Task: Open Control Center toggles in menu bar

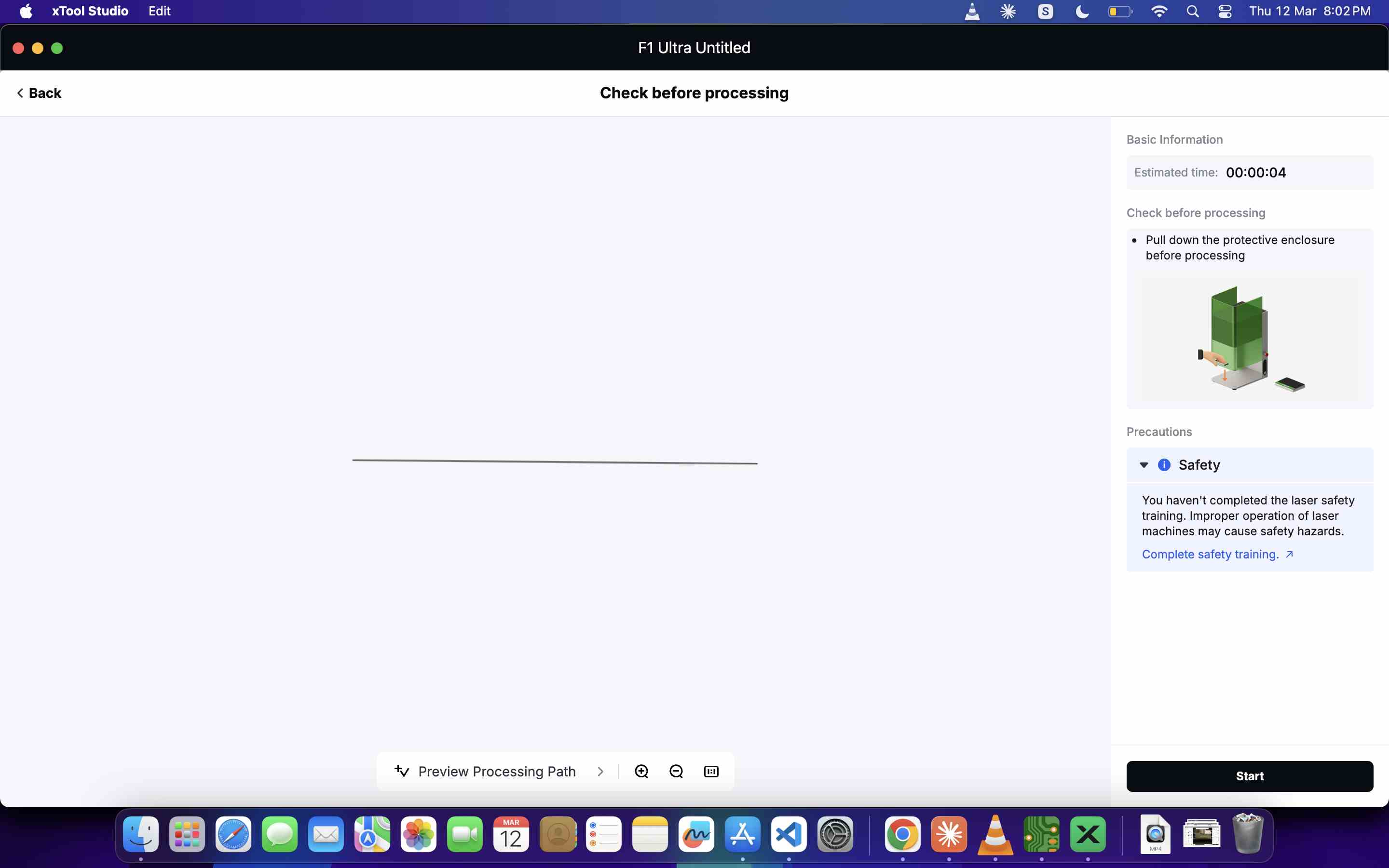Action: (x=1224, y=12)
